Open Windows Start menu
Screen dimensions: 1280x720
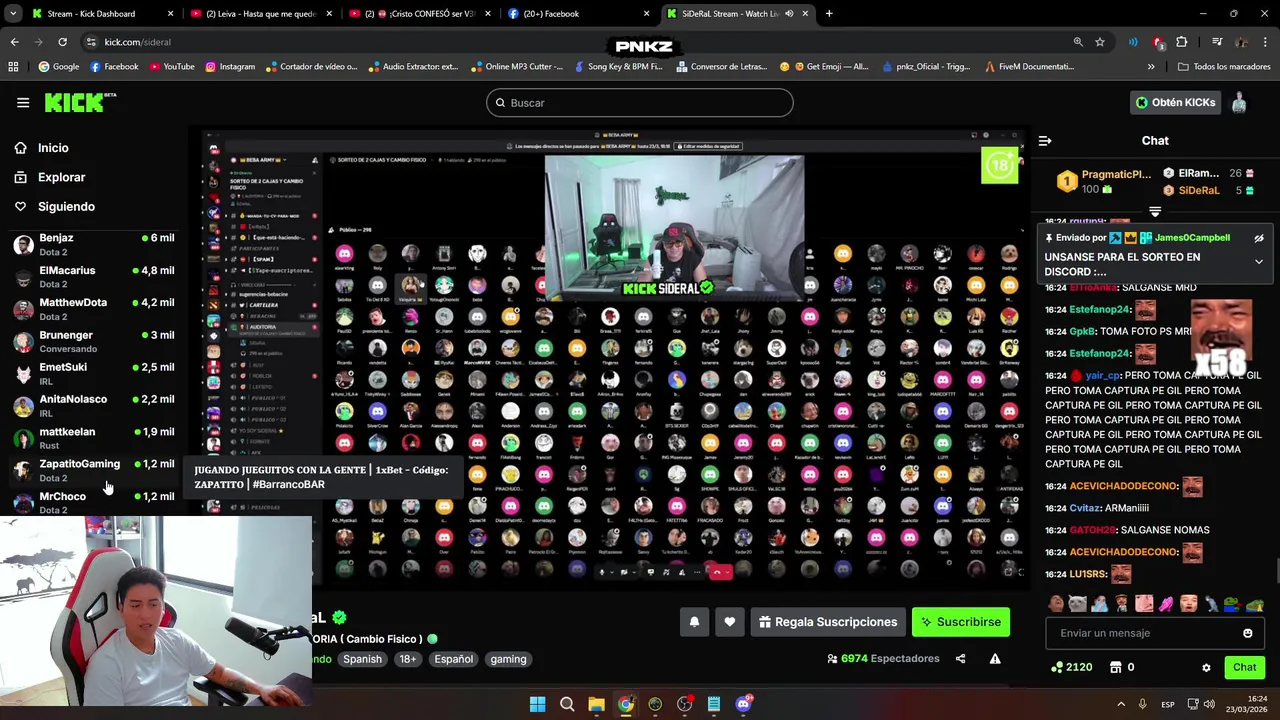tap(538, 704)
